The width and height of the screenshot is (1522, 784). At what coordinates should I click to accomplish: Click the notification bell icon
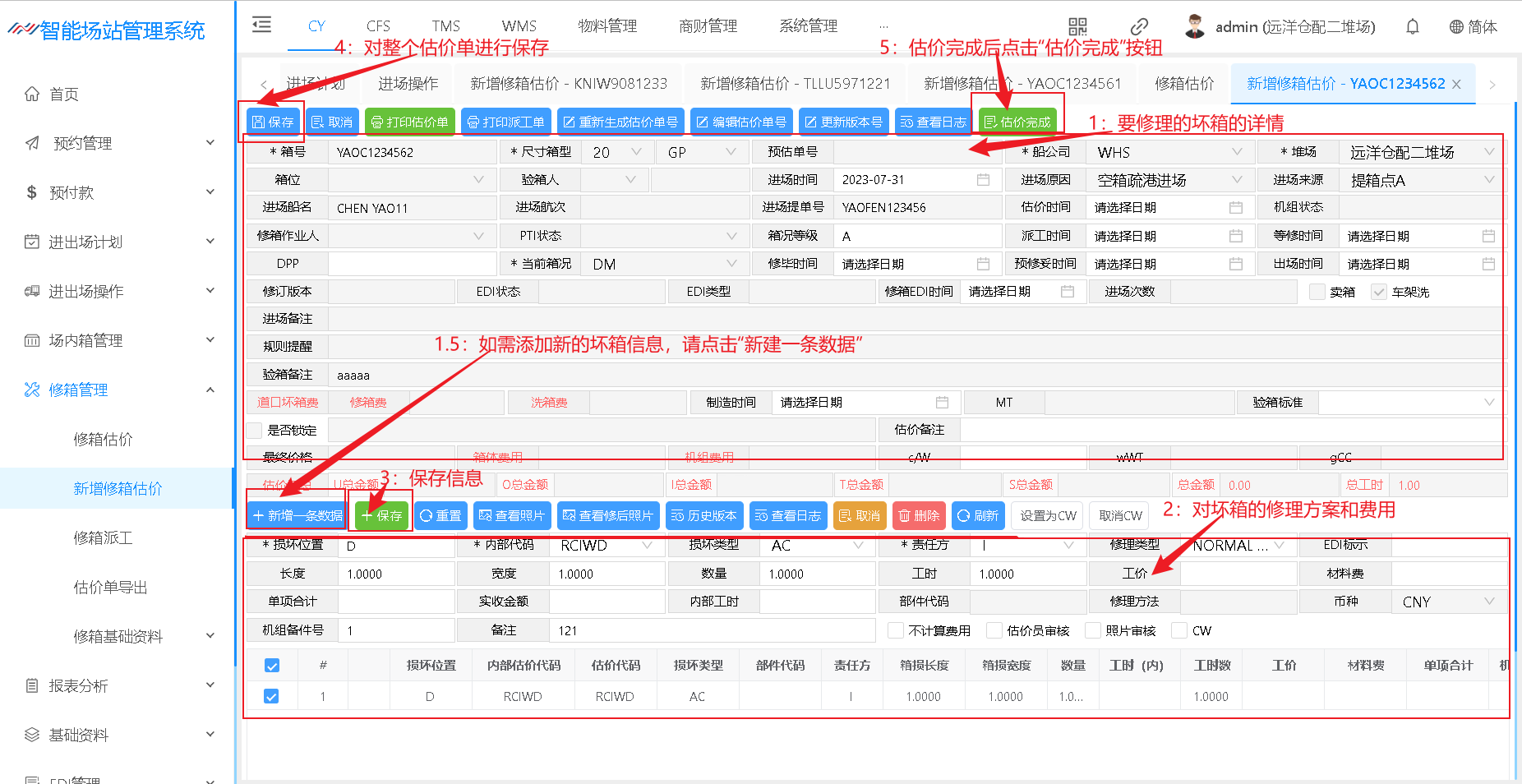click(x=1412, y=26)
